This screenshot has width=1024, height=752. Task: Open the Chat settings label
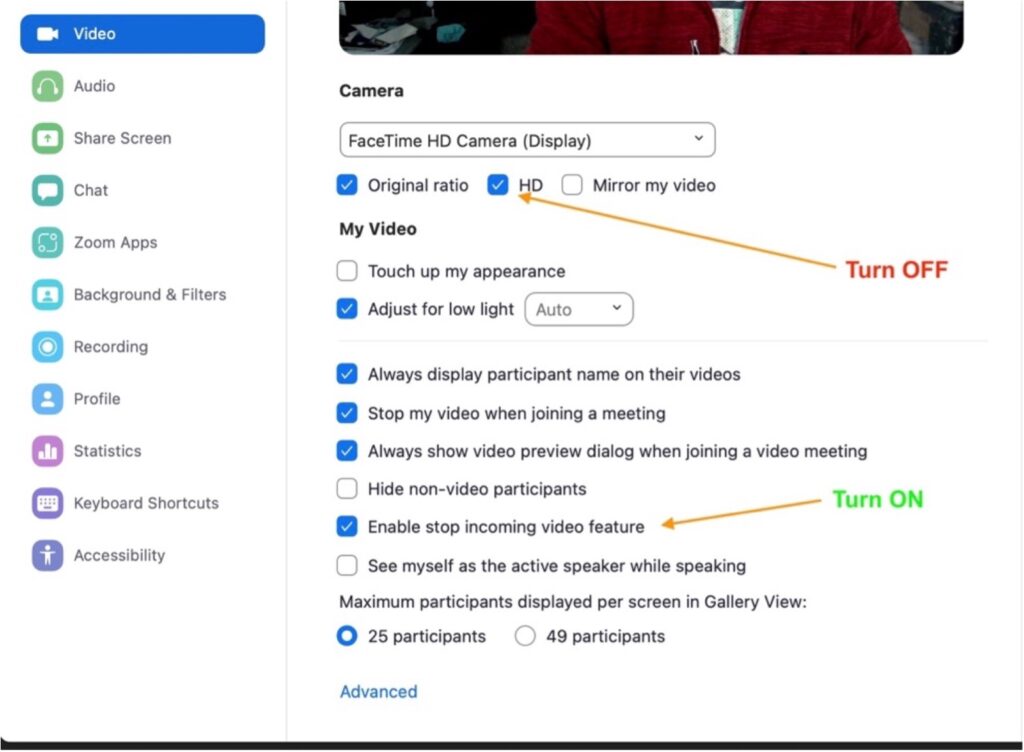91,191
